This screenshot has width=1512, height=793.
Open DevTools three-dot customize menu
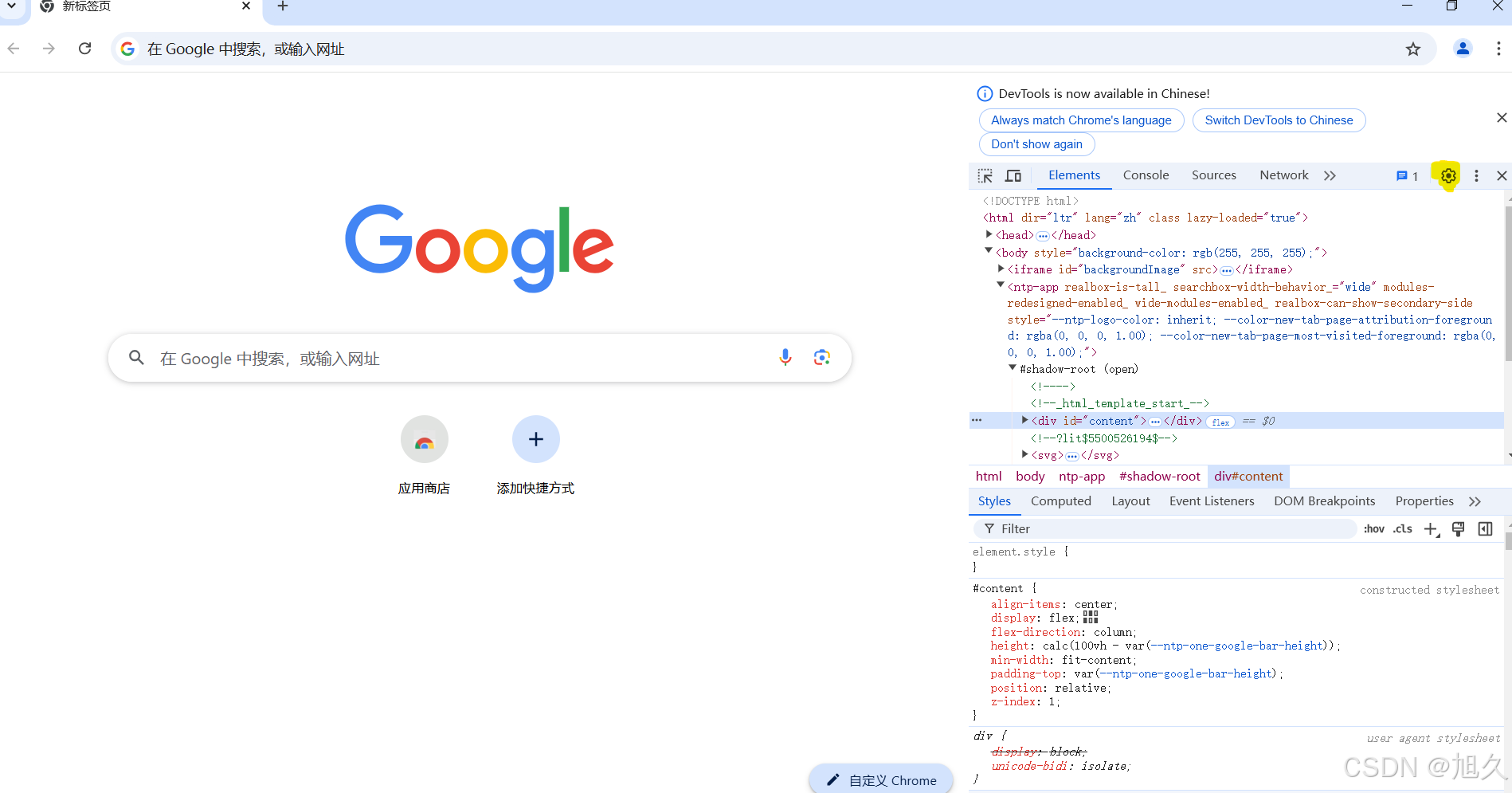click(1476, 176)
